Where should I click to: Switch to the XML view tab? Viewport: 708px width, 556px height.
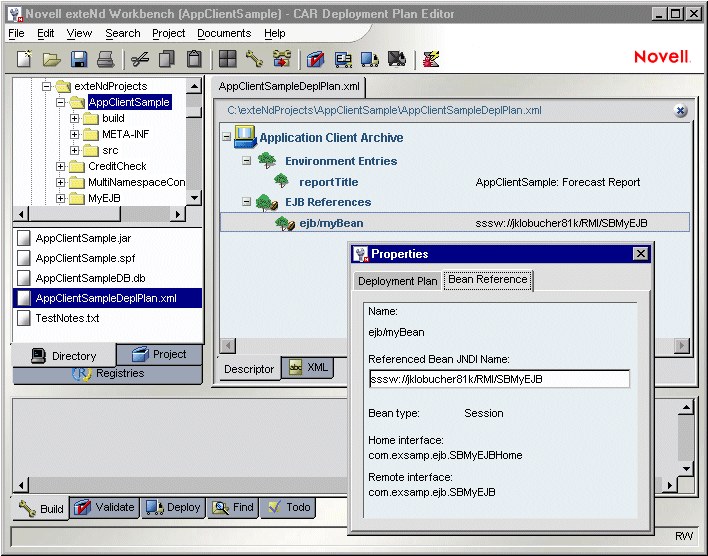308,367
